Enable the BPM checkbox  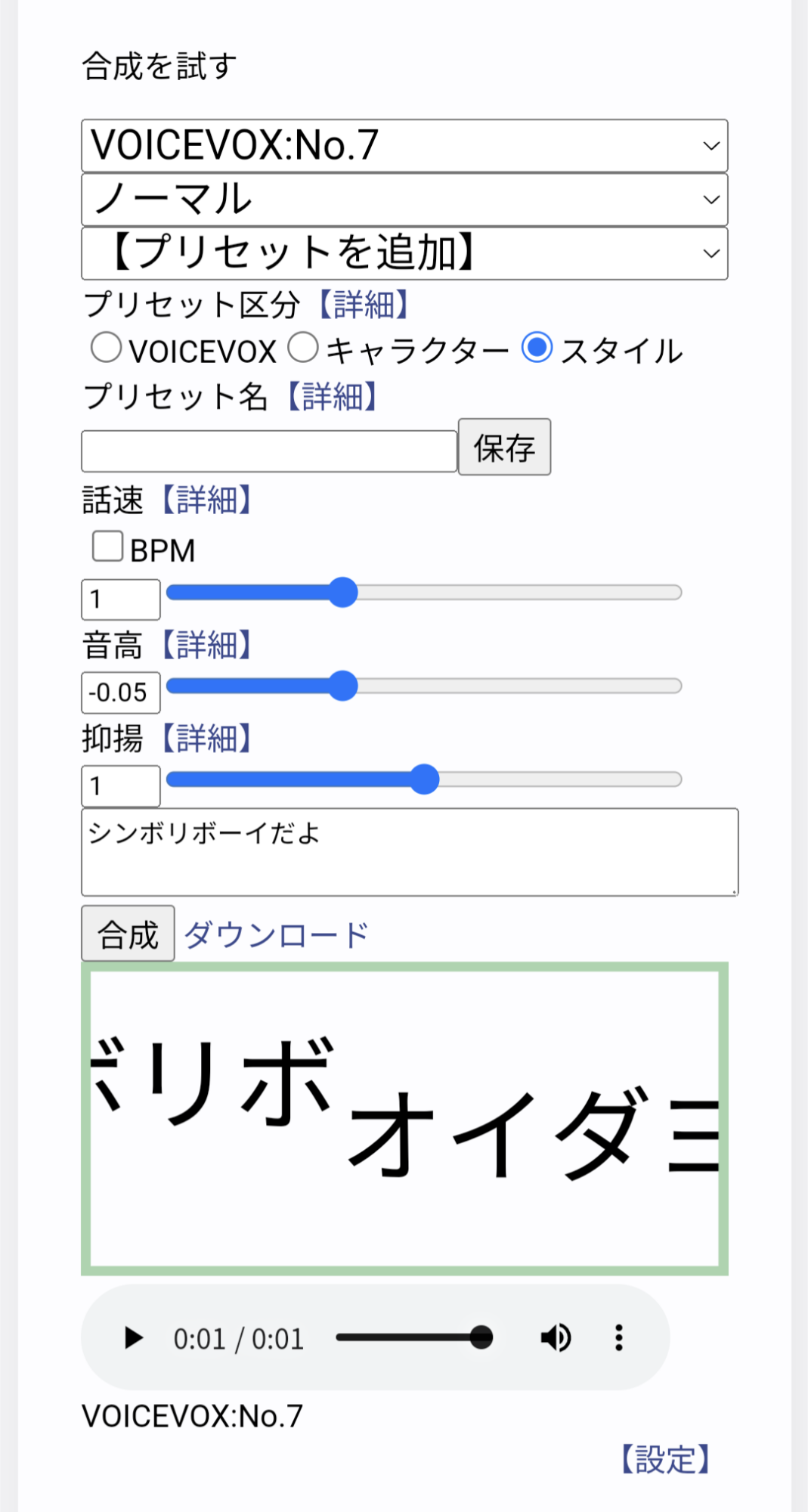(108, 547)
